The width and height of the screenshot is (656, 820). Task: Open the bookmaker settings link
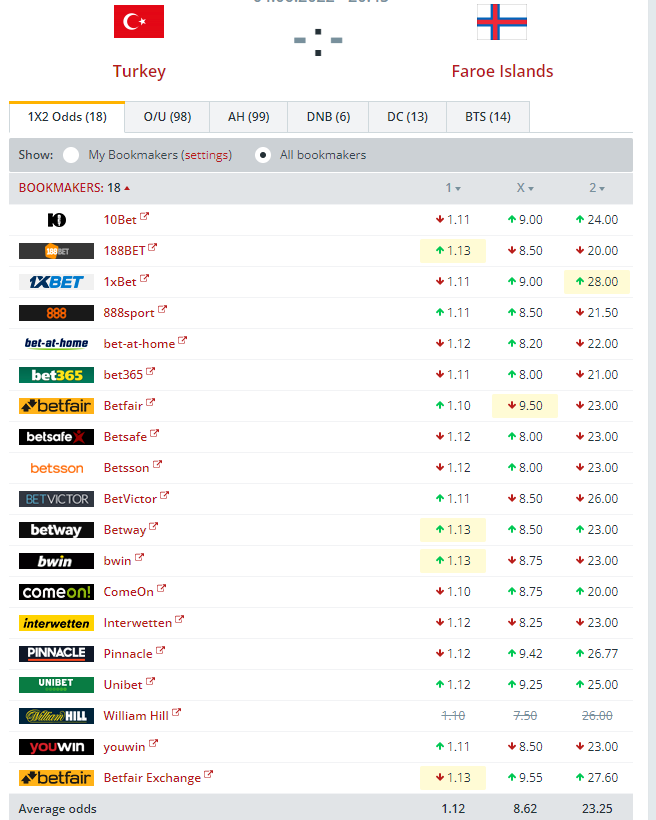click(208, 155)
